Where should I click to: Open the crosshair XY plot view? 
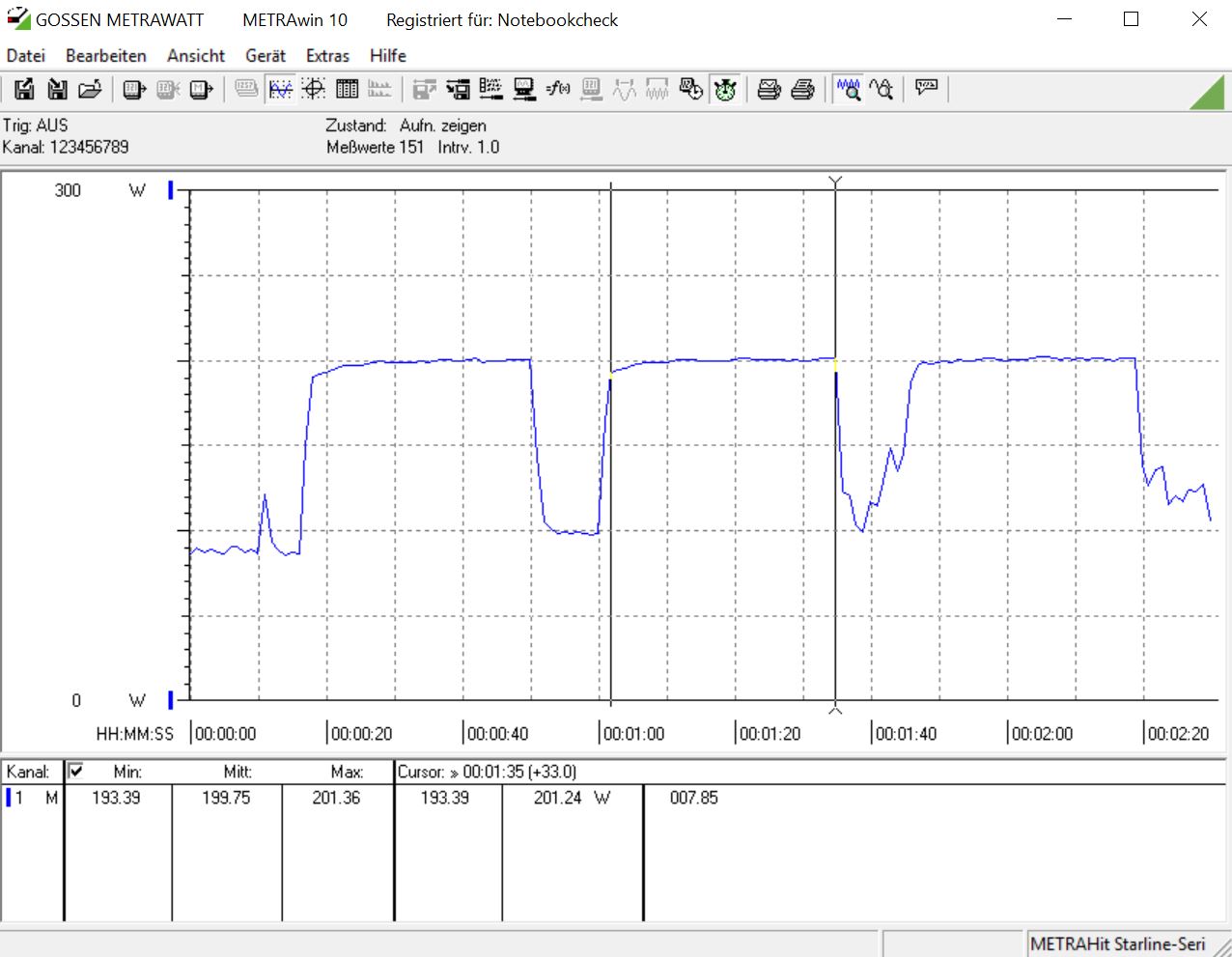(314, 90)
